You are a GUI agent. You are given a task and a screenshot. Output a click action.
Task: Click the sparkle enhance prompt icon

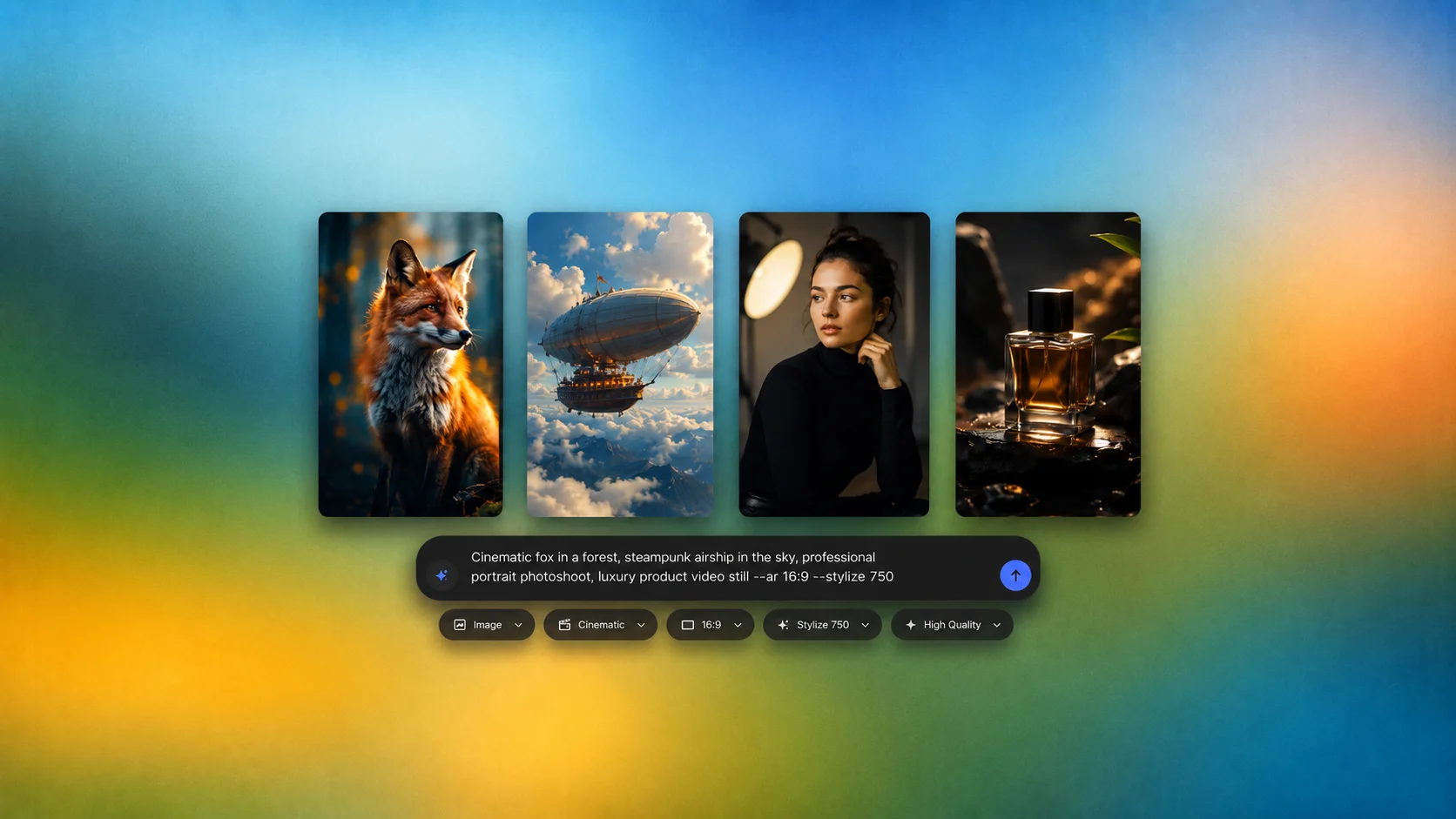coord(442,575)
